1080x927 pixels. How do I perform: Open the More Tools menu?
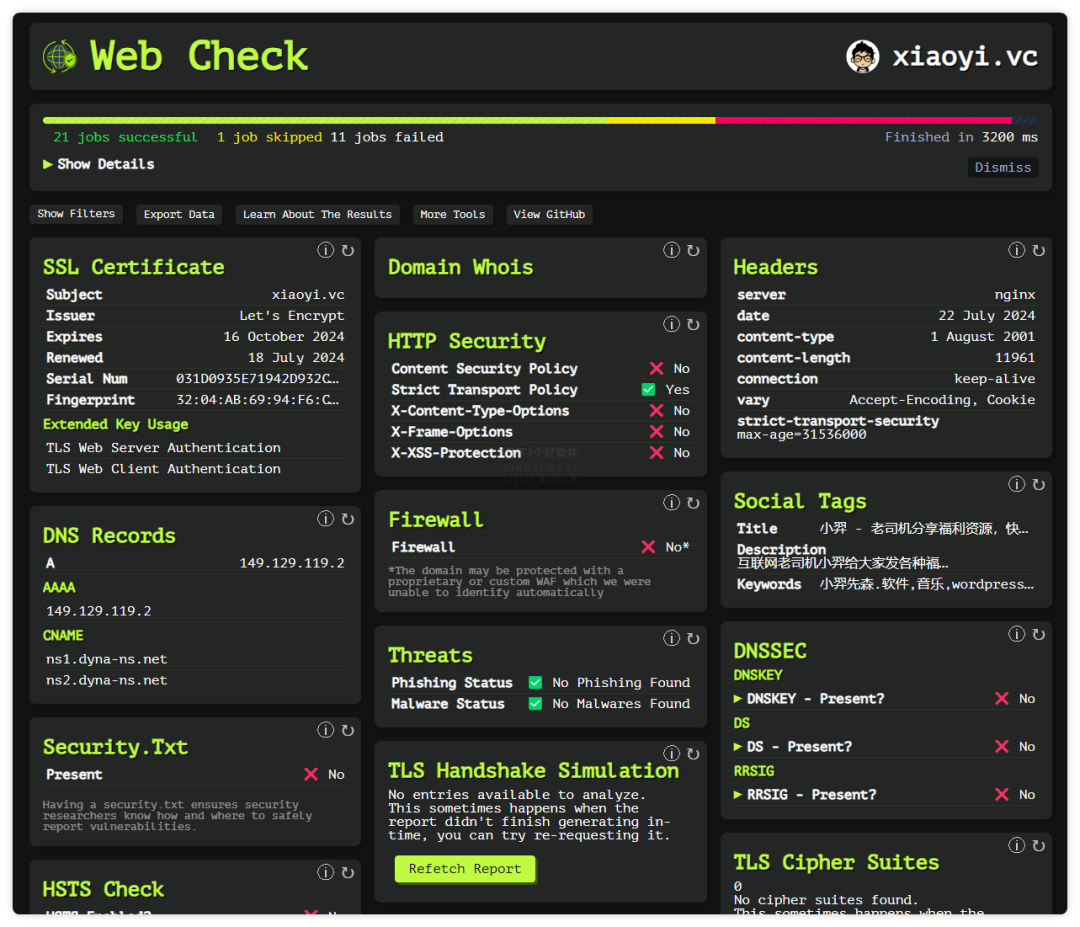pyautogui.click(x=452, y=214)
